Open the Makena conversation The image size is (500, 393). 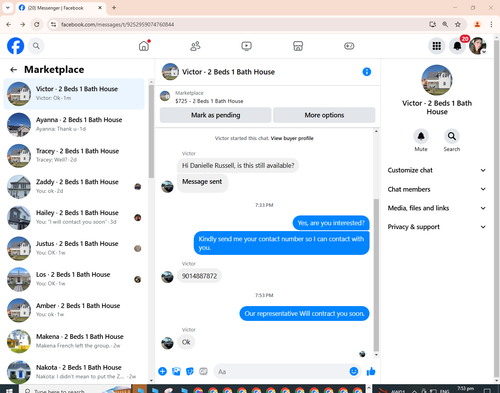(74, 341)
